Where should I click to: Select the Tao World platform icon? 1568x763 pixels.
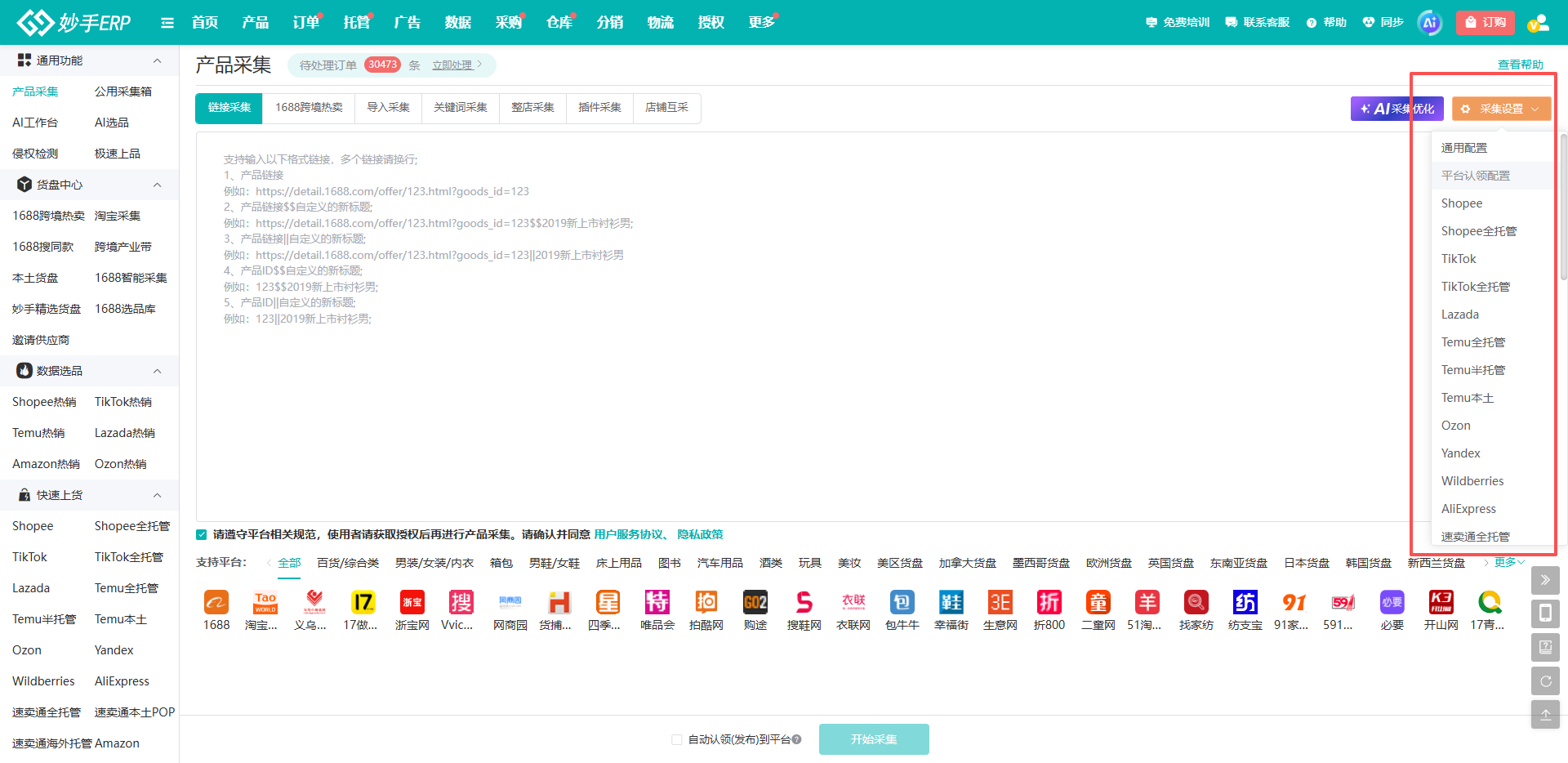265,603
